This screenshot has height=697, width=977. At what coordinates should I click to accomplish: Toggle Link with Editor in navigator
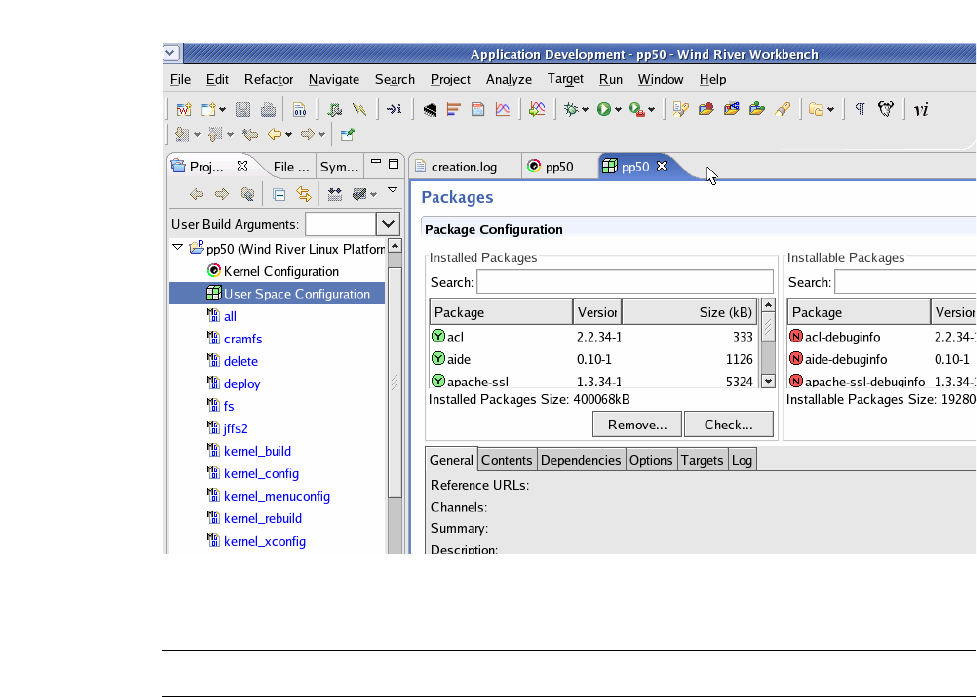pyautogui.click(x=304, y=194)
